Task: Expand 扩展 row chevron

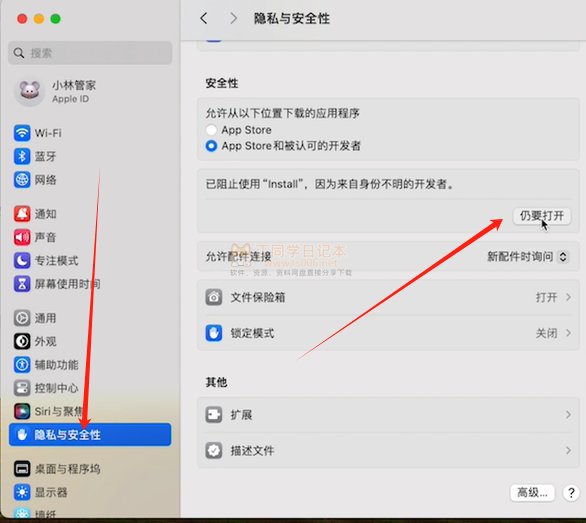Action: click(x=568, y=415)
